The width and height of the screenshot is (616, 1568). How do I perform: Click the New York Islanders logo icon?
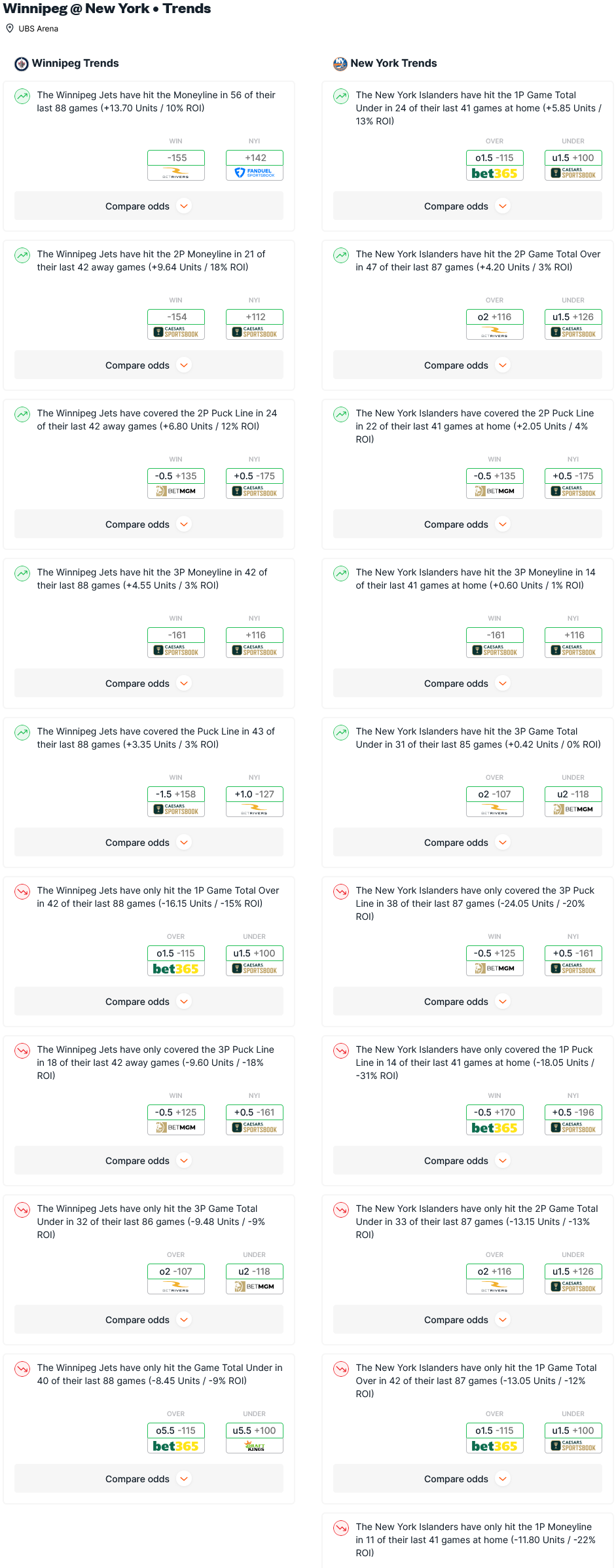point(340,64)
